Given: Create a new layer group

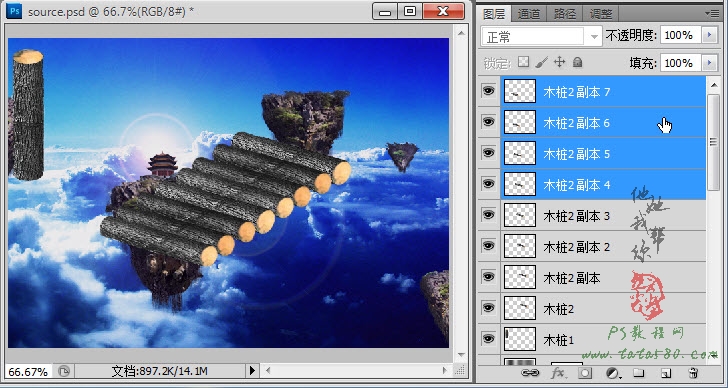Looking at the screenshot, I should click(x=639, y=373).
